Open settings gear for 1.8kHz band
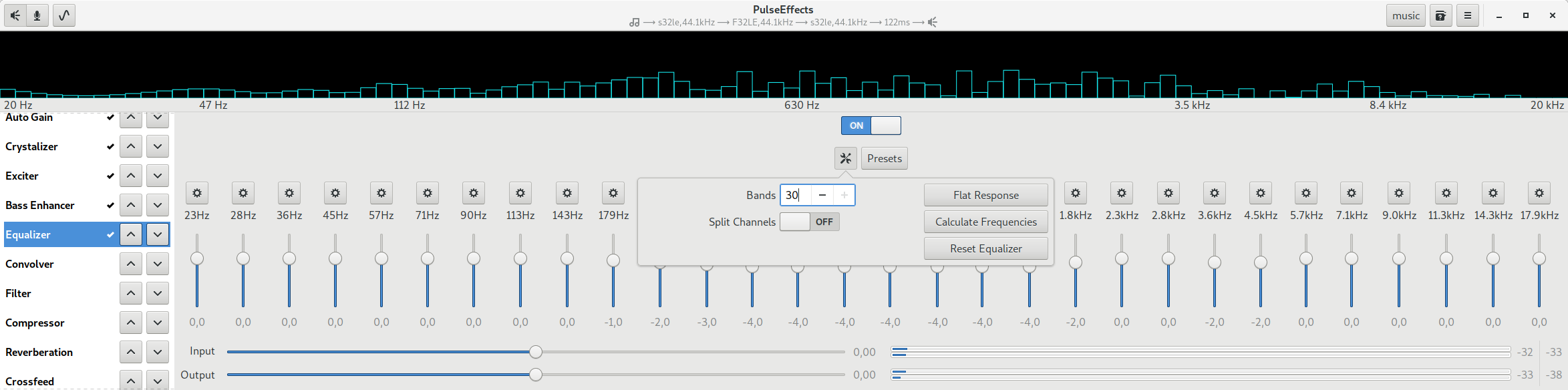 (1076, 193)
